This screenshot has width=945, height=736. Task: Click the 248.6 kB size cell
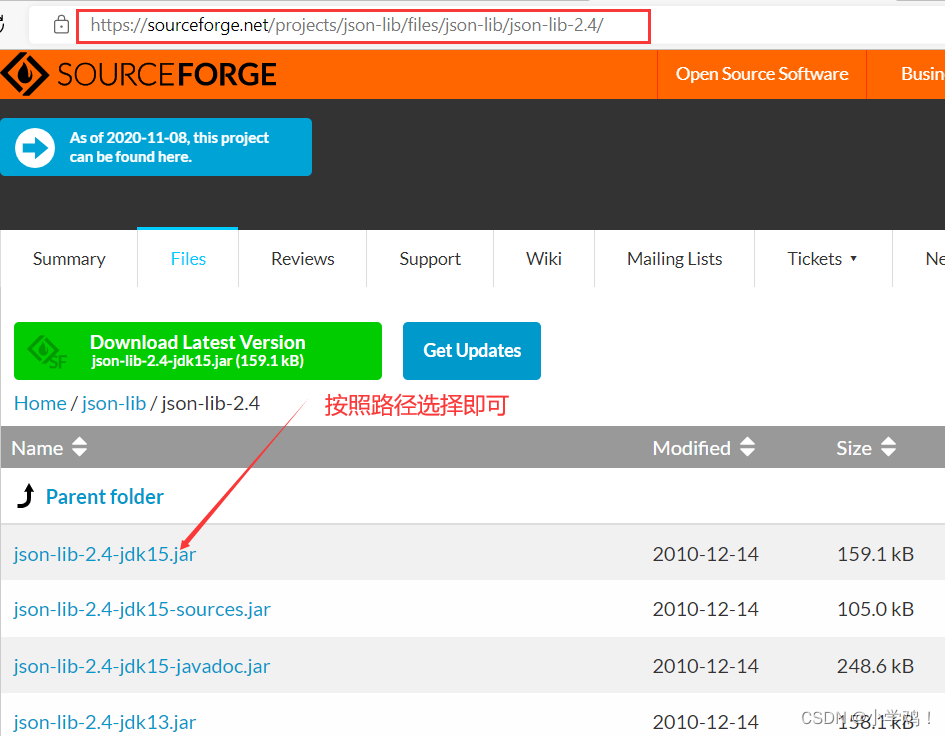click(x=875, y=666)
